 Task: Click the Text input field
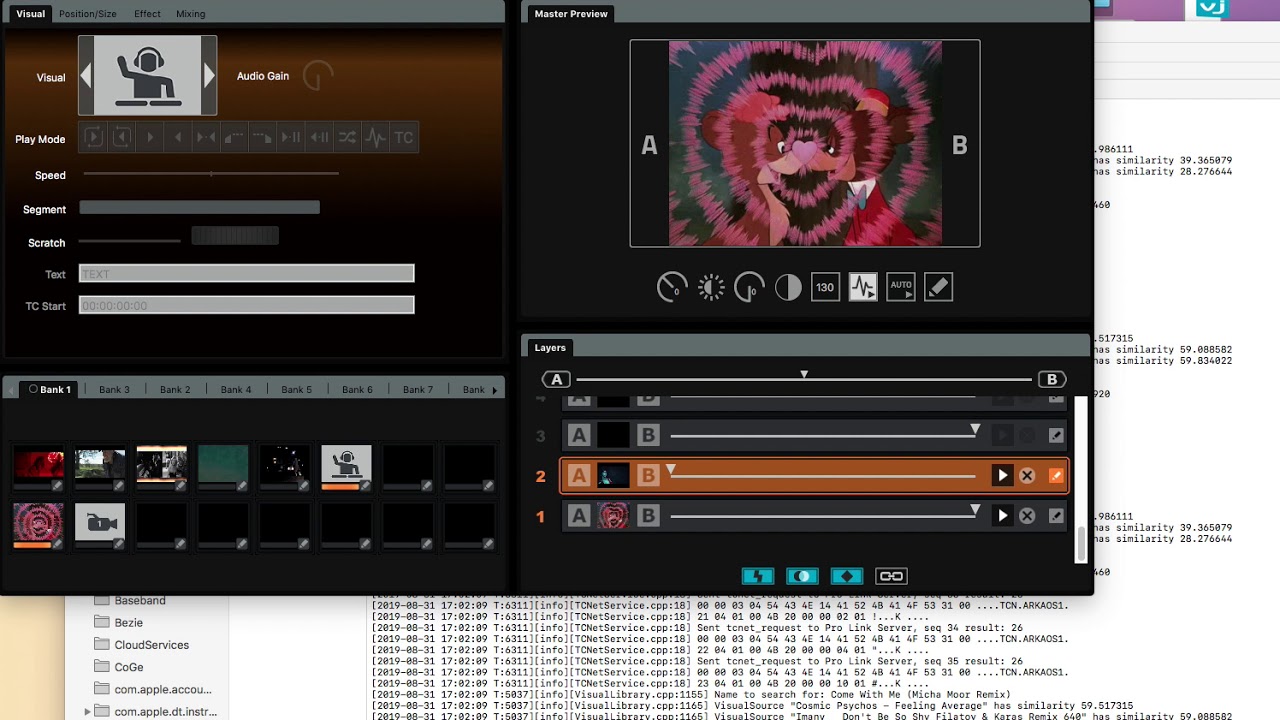(x=246, y=273)
